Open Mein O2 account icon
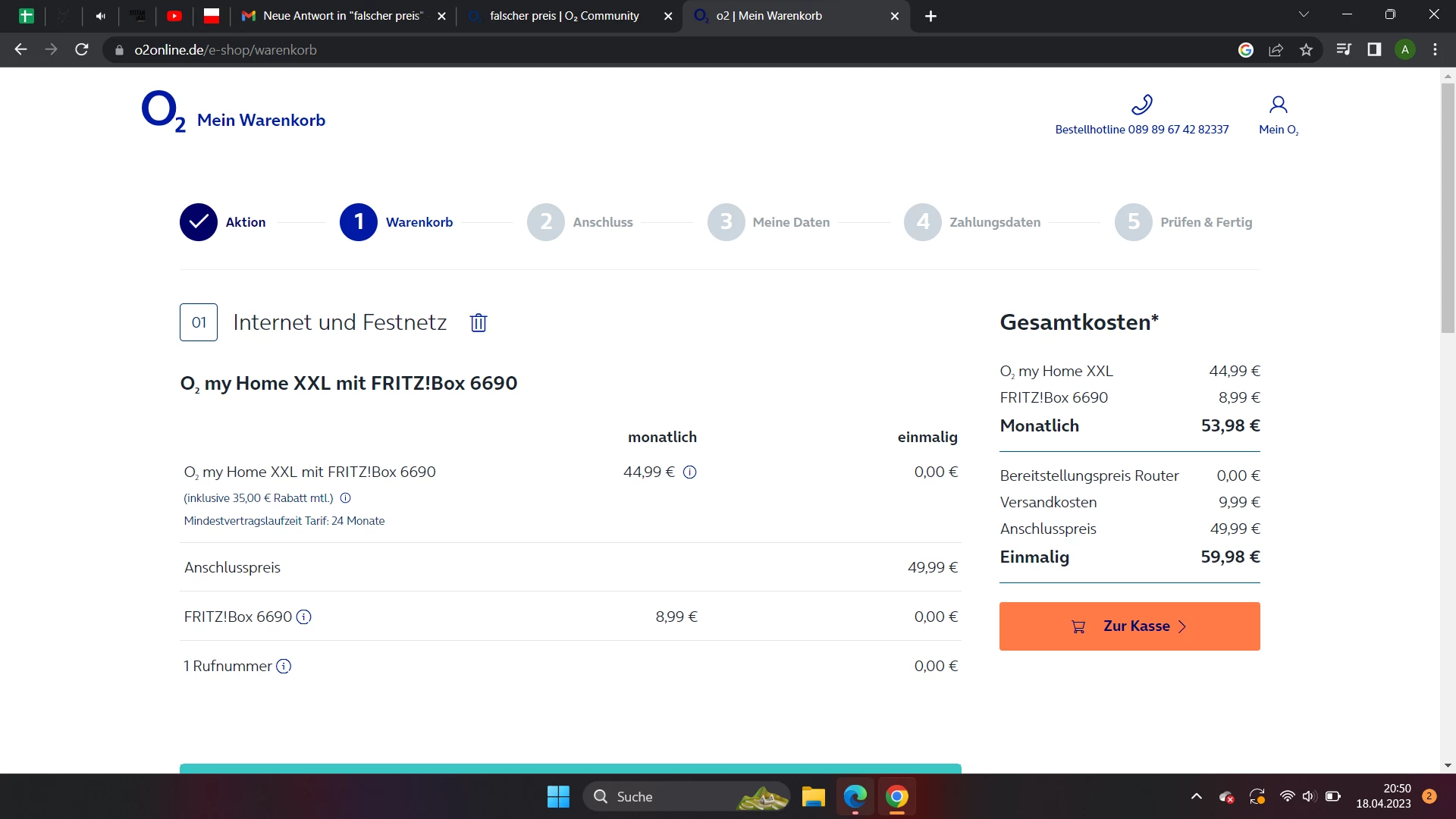 [x=1278, y=105]
